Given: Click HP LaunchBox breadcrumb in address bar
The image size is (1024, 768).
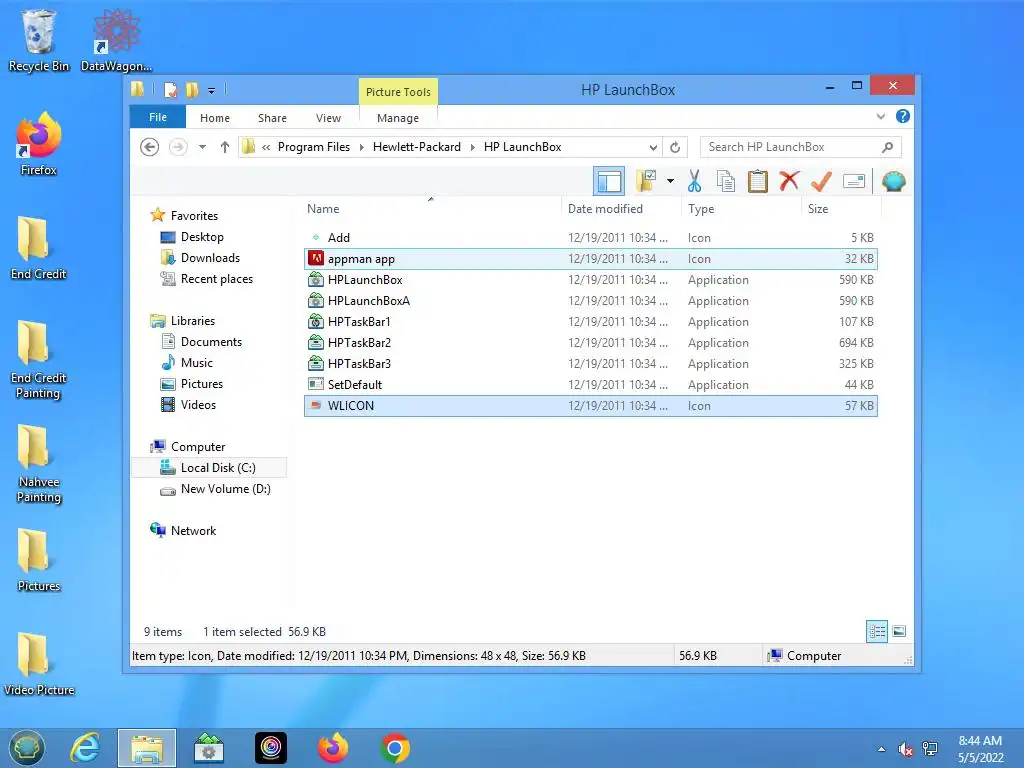Looking at the screenshot, I should click(522, 147).
